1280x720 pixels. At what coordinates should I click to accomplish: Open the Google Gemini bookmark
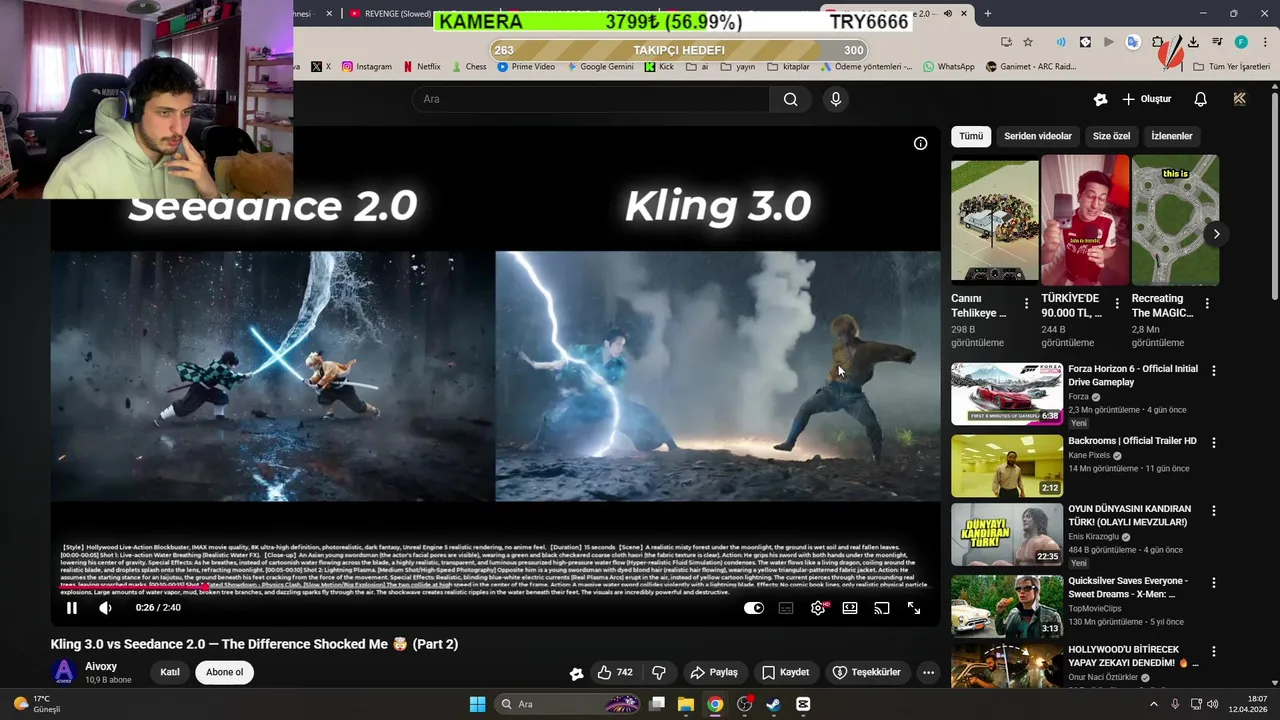[x=599, y=67]
